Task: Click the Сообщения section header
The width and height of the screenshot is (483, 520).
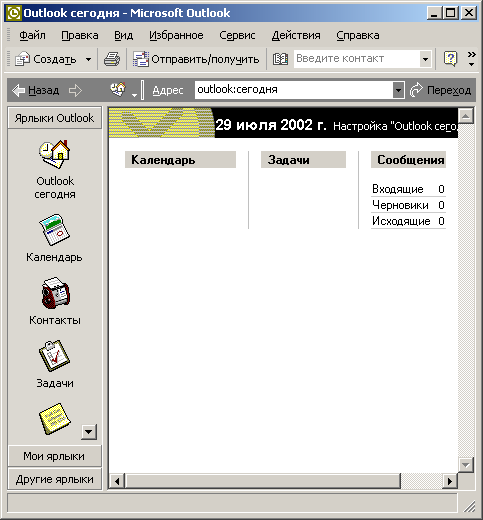Action: [x=408, y=160]
